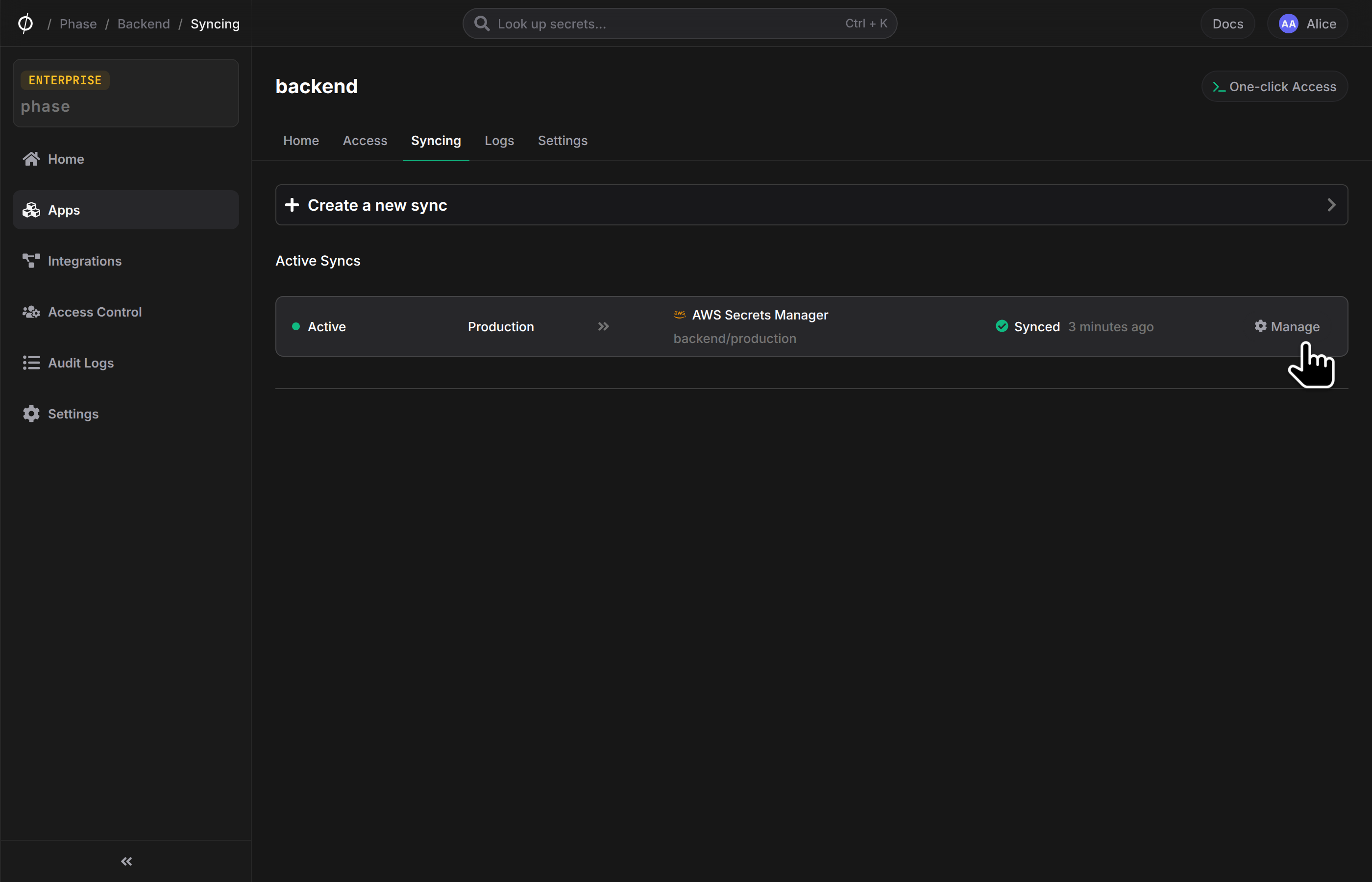Click the Integrations icon in sidebar
Screen dimensions: 1372x882
31,261
